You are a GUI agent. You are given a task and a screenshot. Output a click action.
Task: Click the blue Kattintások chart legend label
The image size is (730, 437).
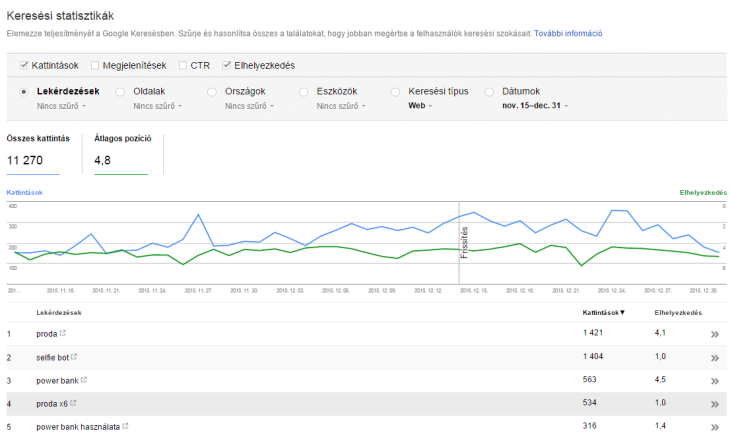click(x=25, y=192)
